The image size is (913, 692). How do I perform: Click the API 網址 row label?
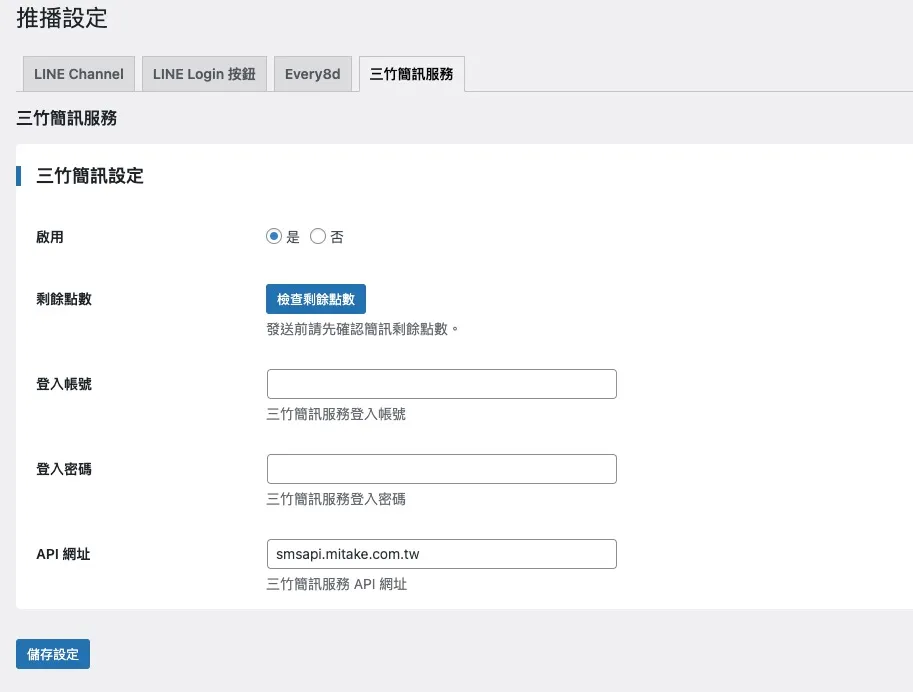tap(63, 553)
